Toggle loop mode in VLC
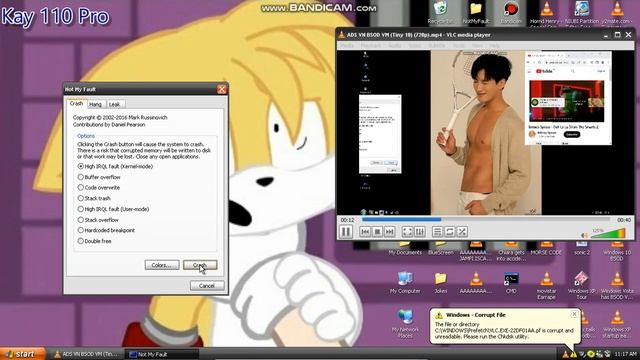Image resolution: width=640 pixels, height=360 pixels. click(x=449, y=232)
